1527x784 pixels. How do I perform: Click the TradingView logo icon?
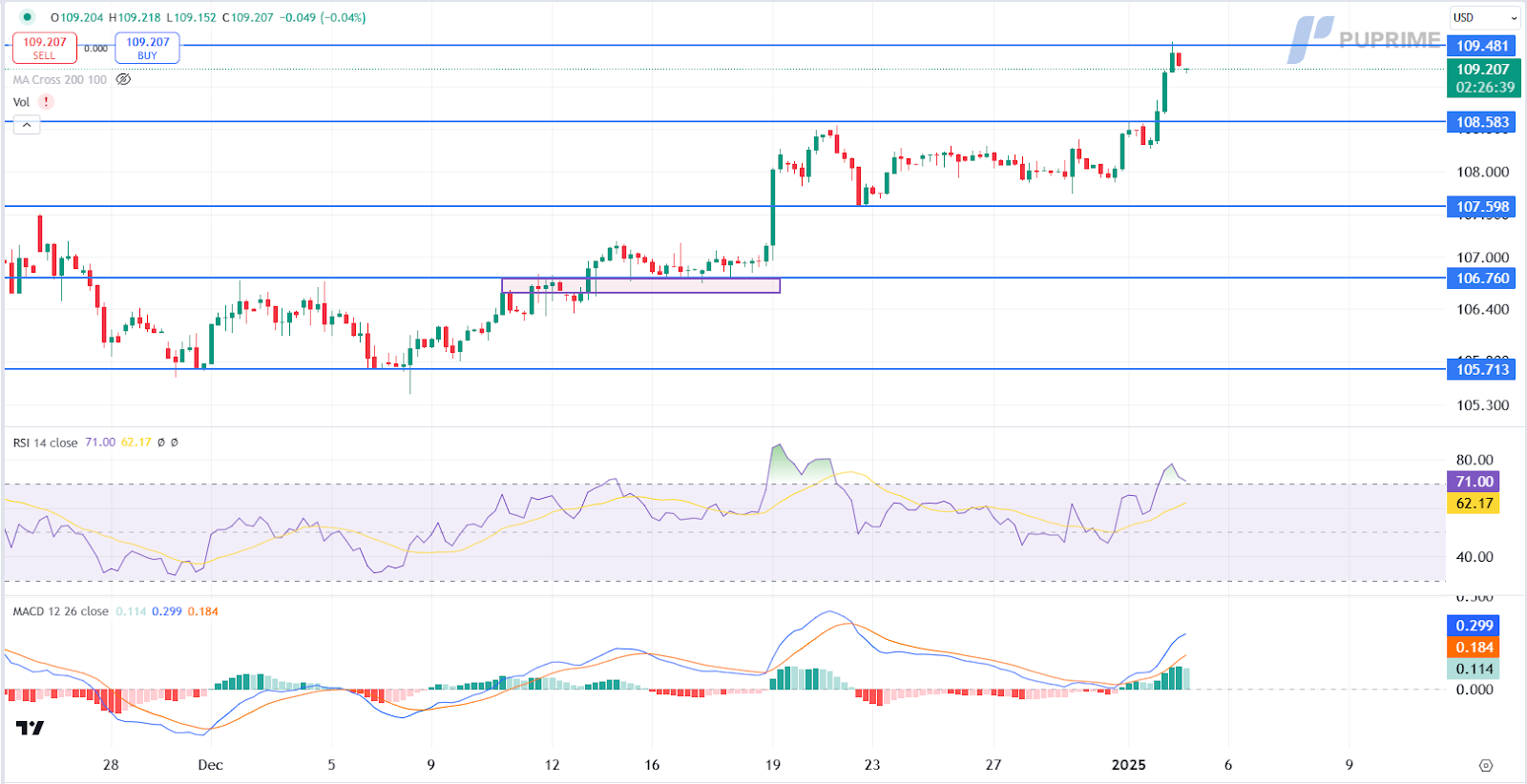click(x=30, y=729)
